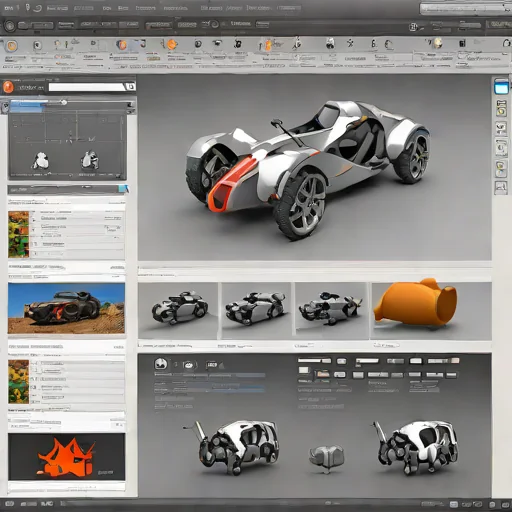Click inside the white search field in the left panel
The height and width of the screenshot is (512, 512).
coord(87,87)
